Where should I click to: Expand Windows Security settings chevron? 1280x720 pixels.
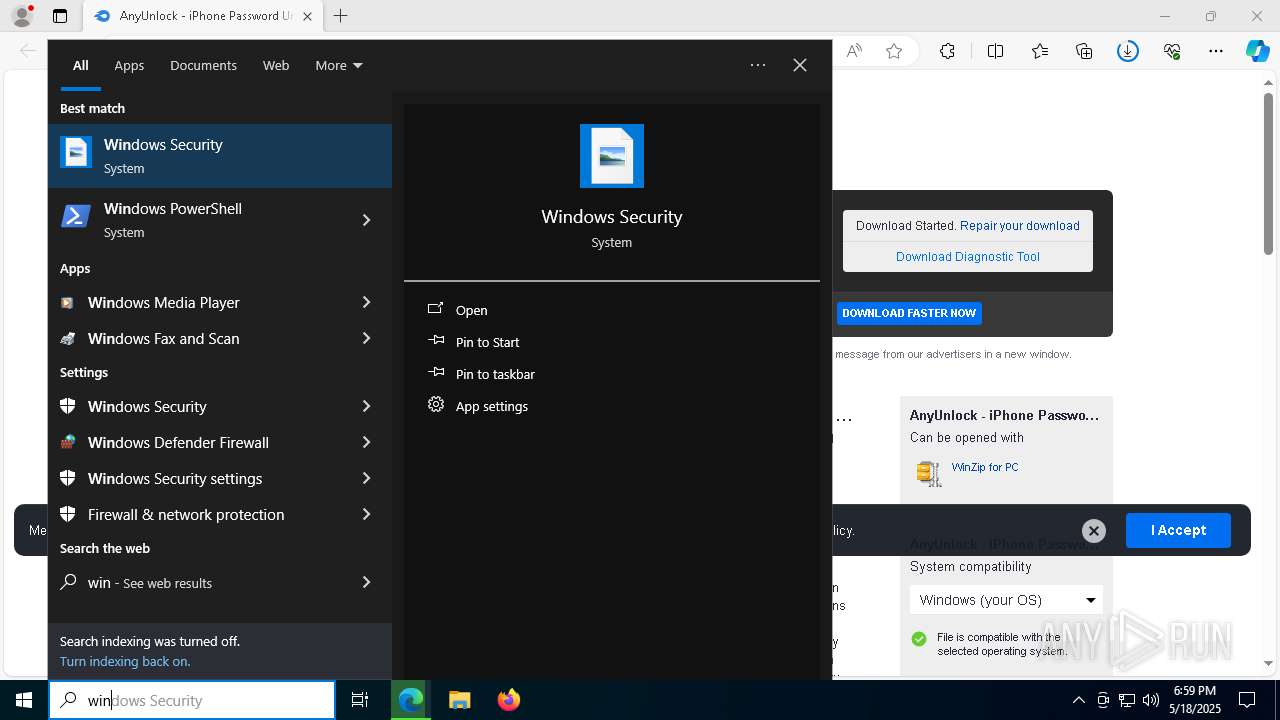coord(366,478)
